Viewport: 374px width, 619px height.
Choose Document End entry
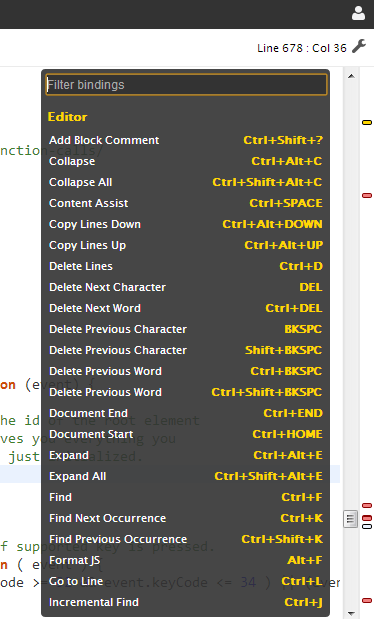click(186, 413)
